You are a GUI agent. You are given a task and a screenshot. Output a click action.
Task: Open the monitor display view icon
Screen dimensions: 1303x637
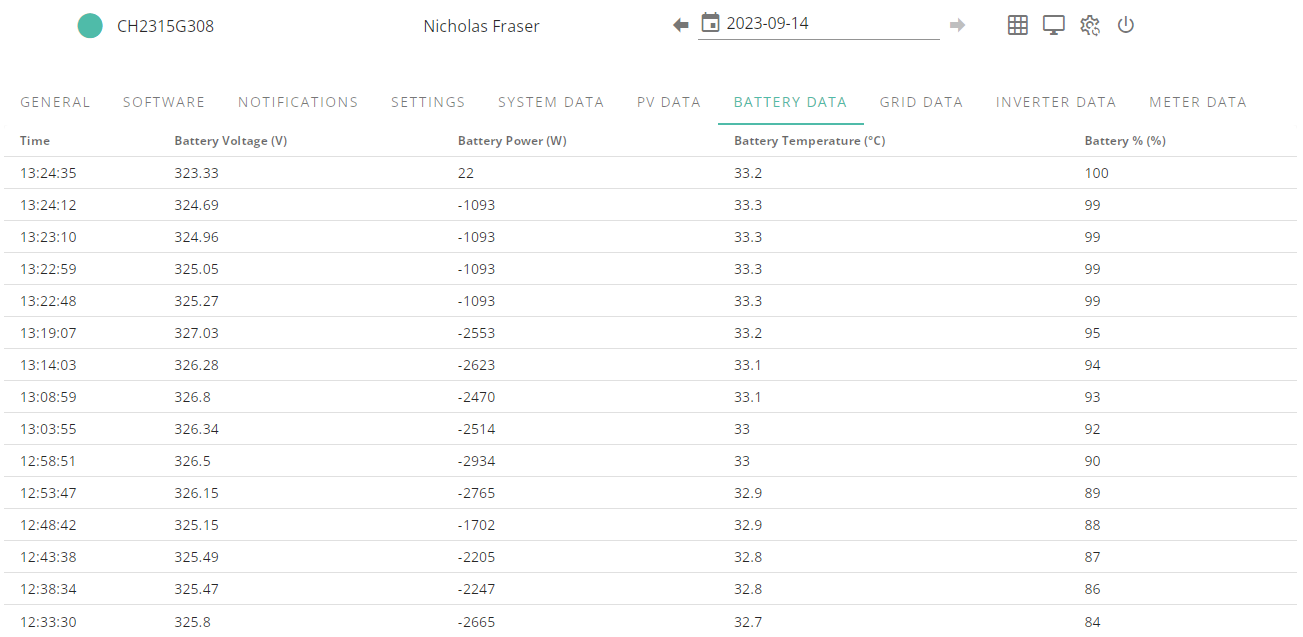1054,25
